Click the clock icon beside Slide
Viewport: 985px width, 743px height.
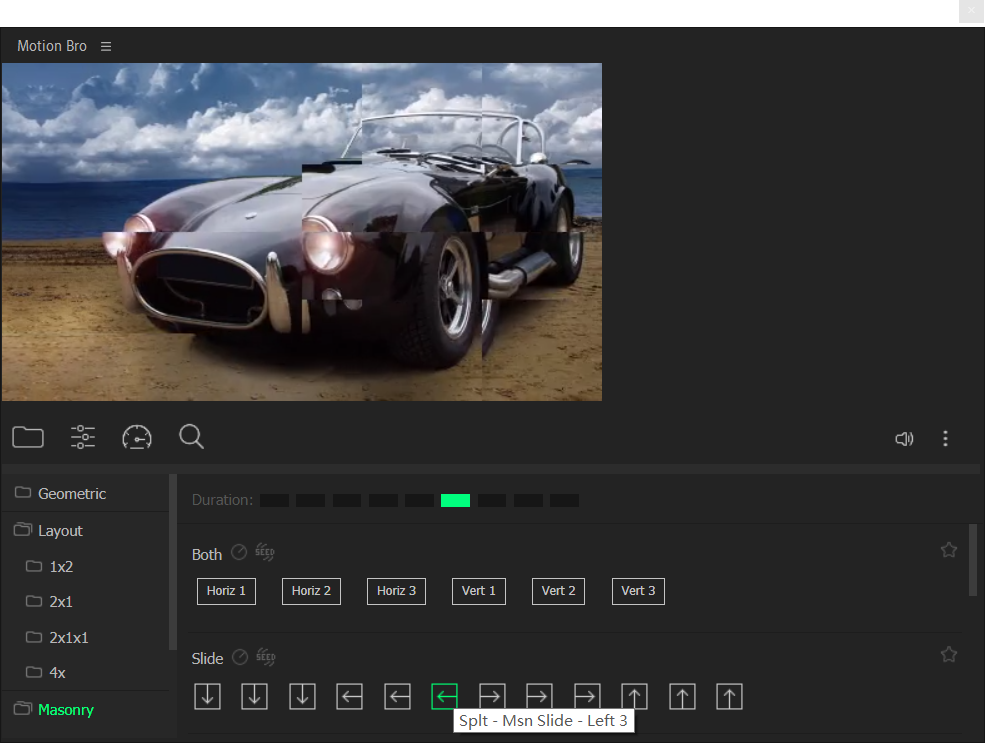pyautogui.click(x=240, y=657)
